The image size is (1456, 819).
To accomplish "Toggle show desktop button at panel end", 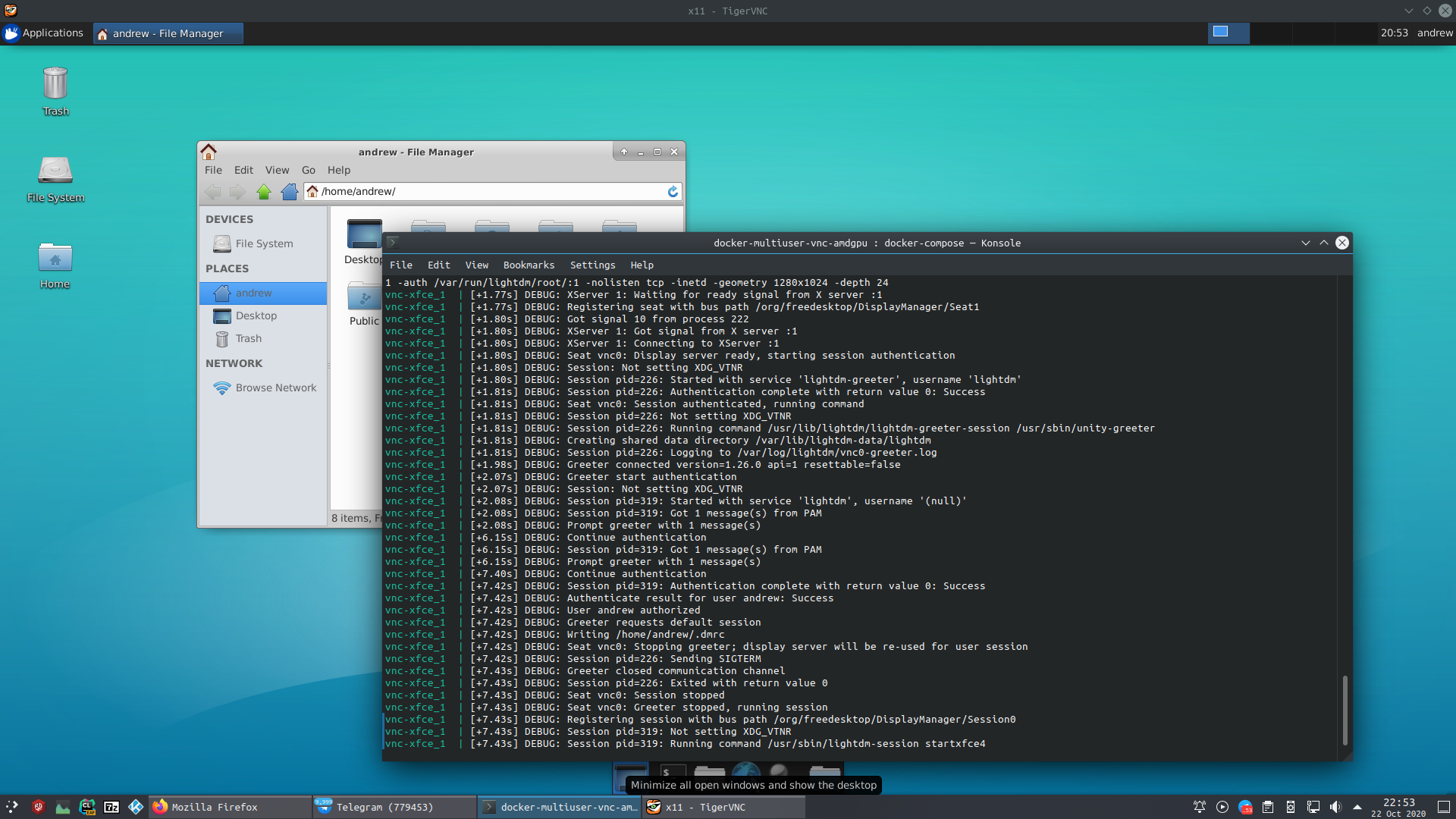I will 1444,807.
